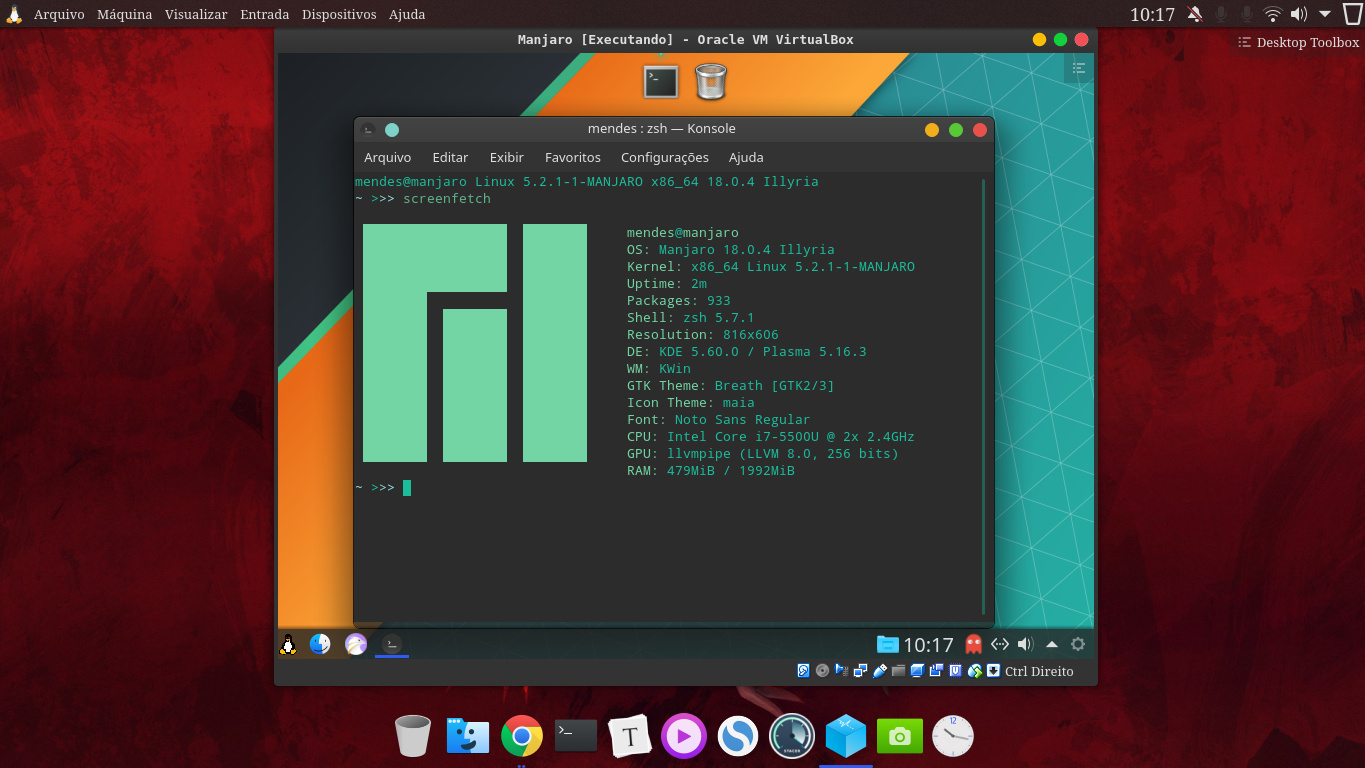Open the Máquina menu in the VirtualBox menu bar

click(x=125, y=14)
